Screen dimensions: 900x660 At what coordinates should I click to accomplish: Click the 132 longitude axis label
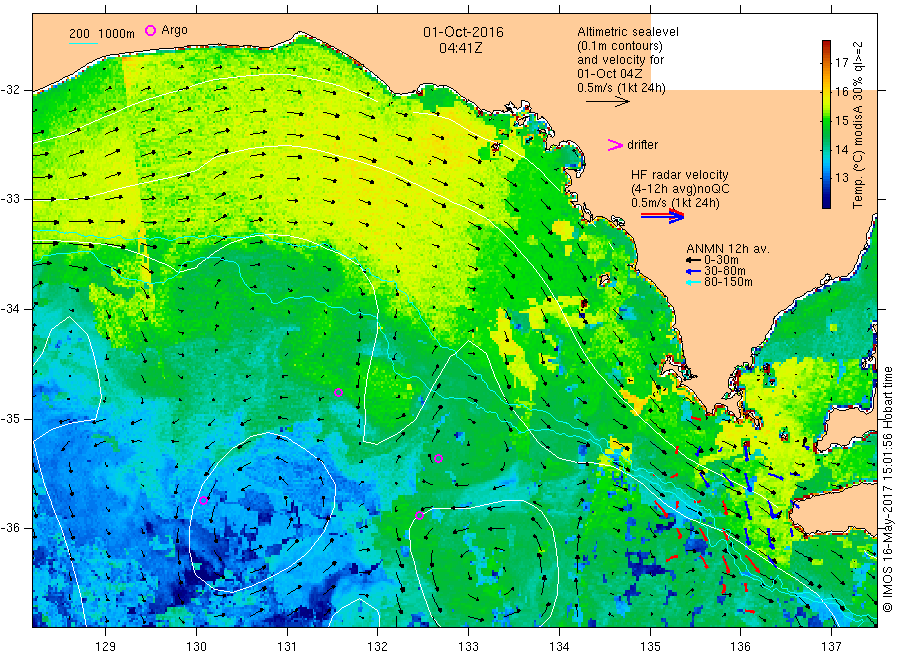[x=378, y=646]
